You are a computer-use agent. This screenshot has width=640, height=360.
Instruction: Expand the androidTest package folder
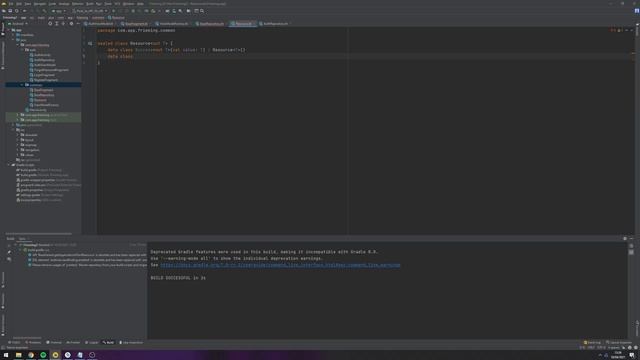click(x=18, y=115)
